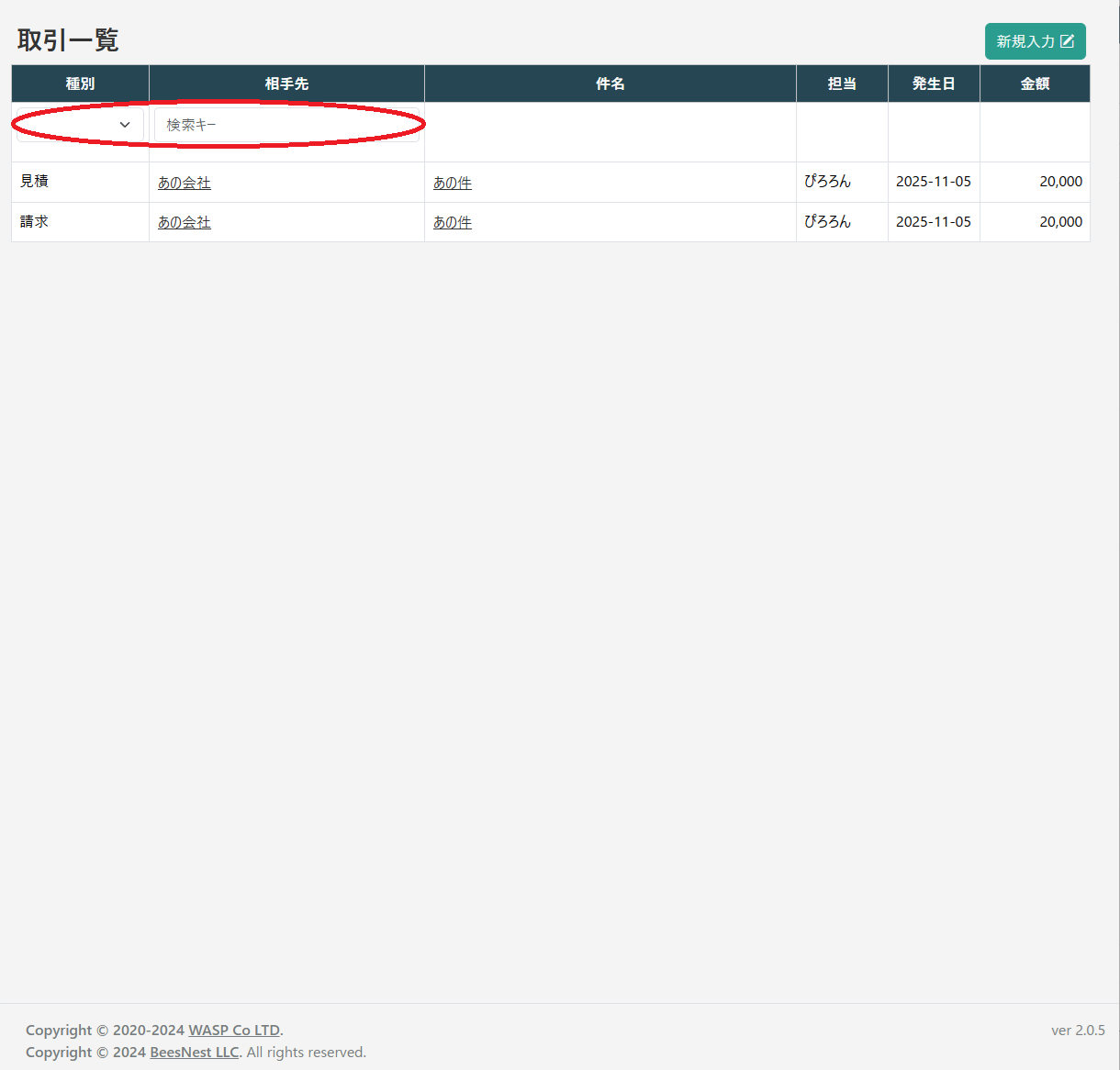Click the 担当 column header
Viewport: 1120px width, 1070px height.
842,84
